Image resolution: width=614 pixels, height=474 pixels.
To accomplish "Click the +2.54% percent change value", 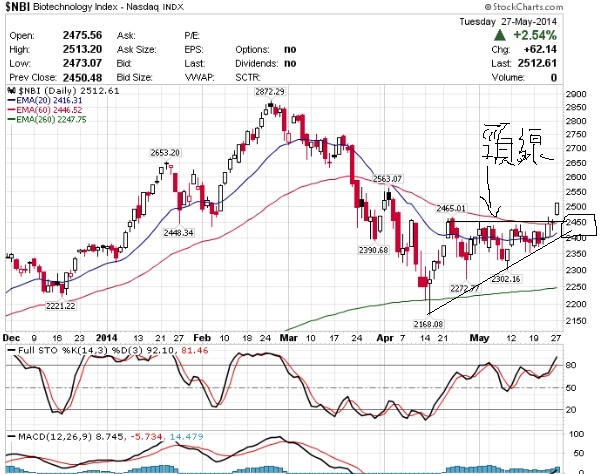I will (535, 35).
